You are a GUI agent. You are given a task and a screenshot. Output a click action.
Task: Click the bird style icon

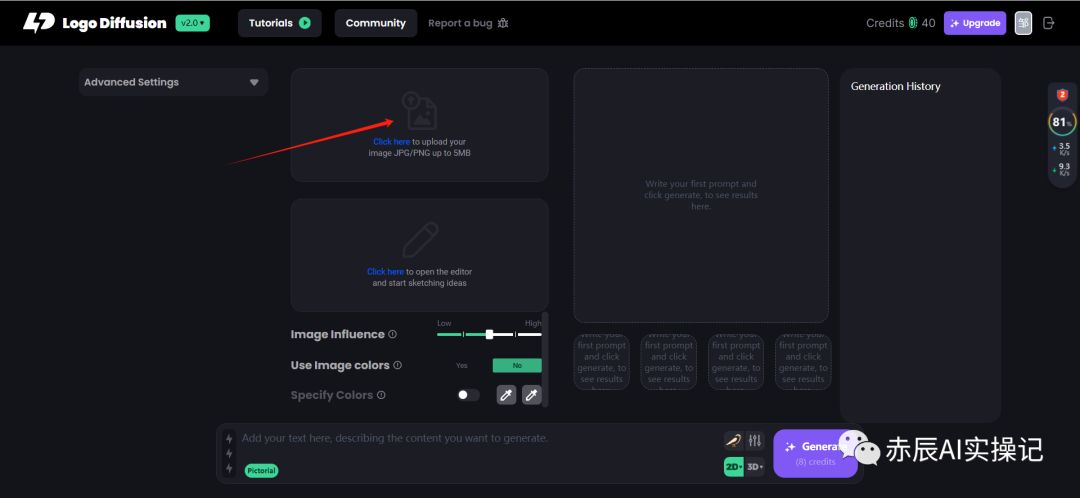coord(733,440)
